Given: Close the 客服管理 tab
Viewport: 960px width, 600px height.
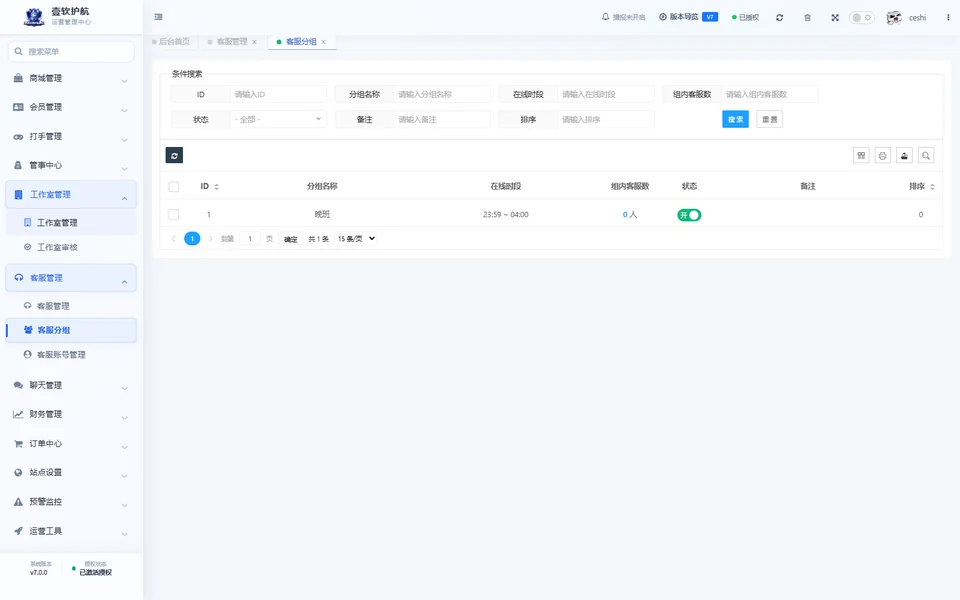Looking at the screenshot, I should (255, 42).
